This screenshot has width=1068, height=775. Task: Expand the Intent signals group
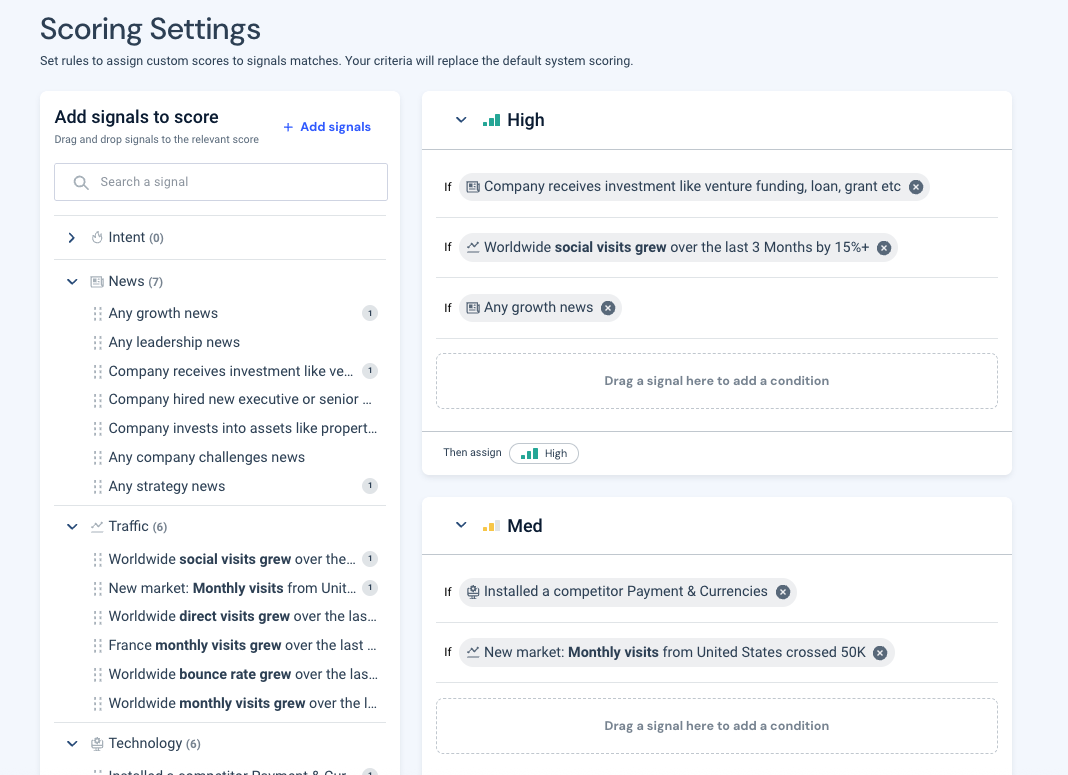[72, 238]
